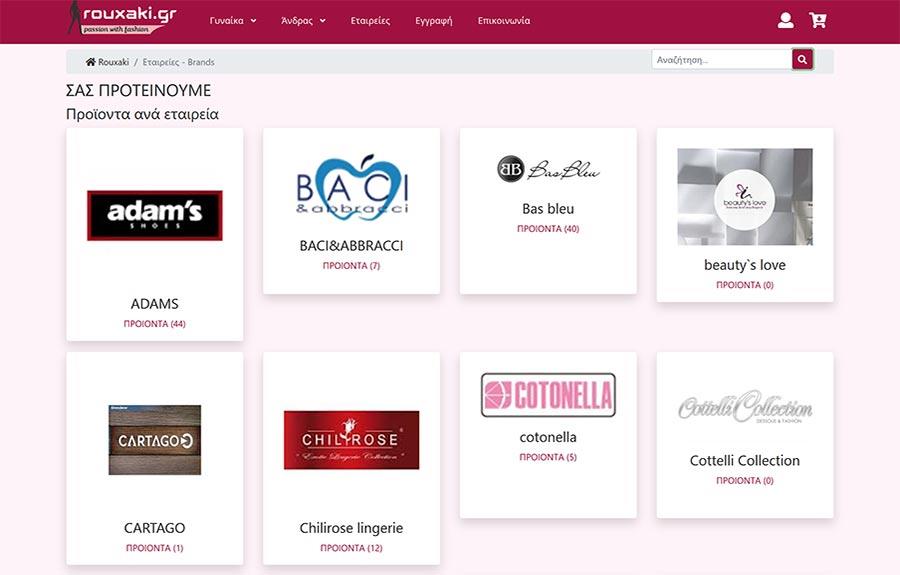Go to the Εγγραφή menu item

434,21
